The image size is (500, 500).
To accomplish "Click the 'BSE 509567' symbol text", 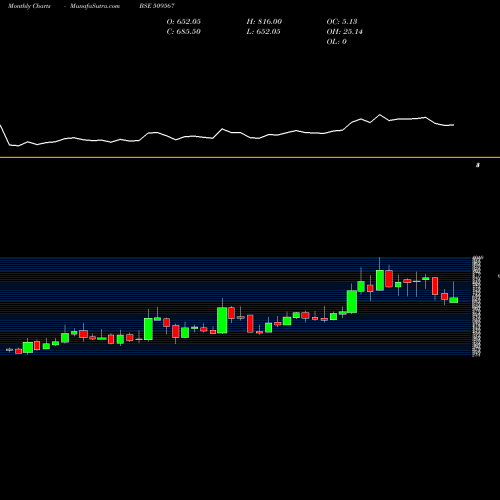I will pyautogui.click(x=157, y=6).
